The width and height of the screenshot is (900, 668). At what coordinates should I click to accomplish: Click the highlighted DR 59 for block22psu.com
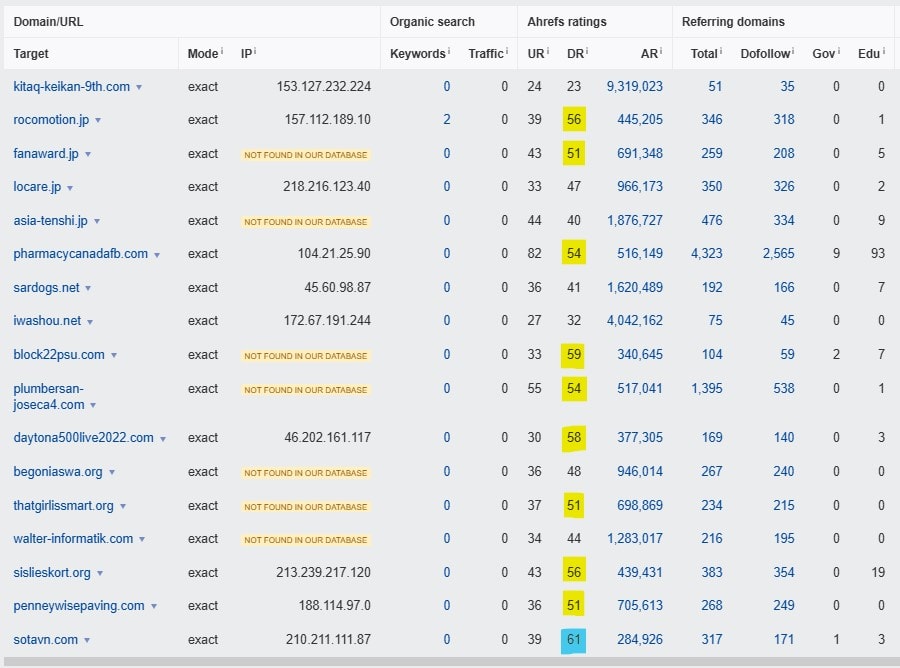coord(573,355)
